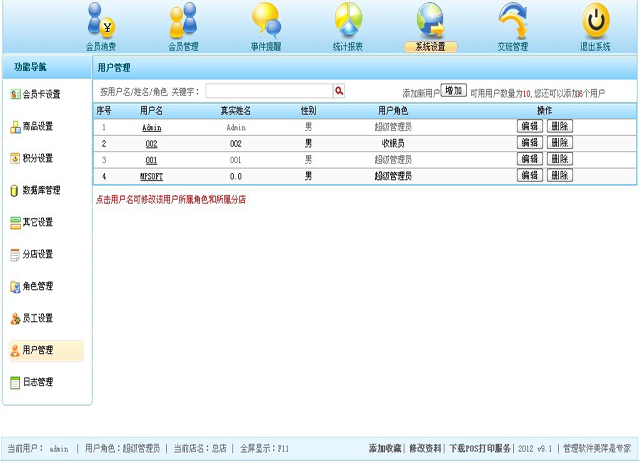Open the 统计报表 pie chart icon

tap(348, 20)
